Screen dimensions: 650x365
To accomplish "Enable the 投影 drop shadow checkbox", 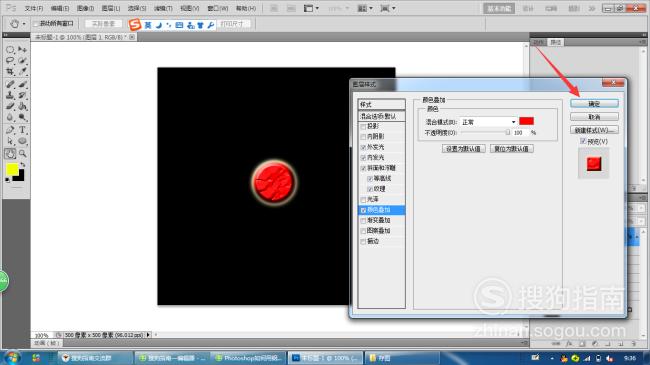I will tap(363, 127).
